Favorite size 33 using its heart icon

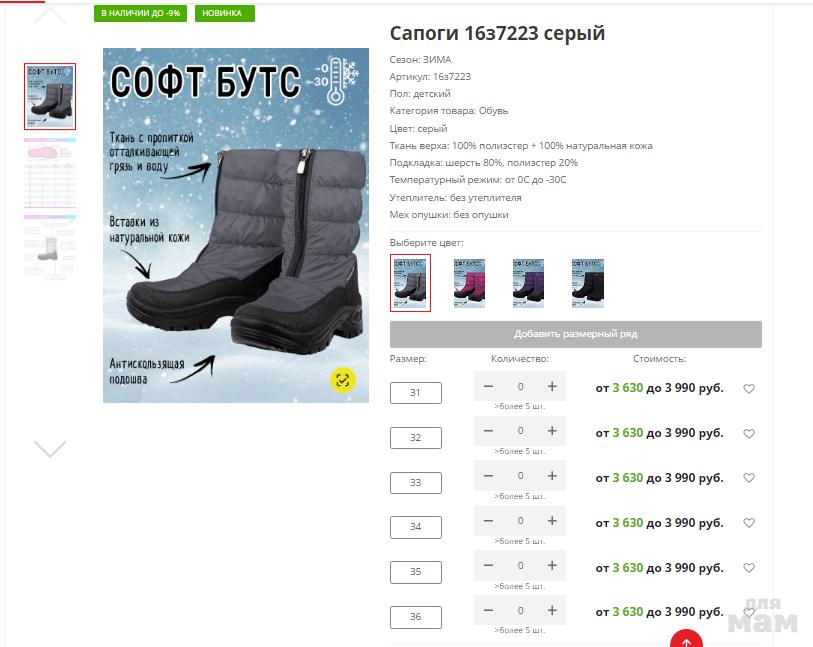[x=749, y=477]
